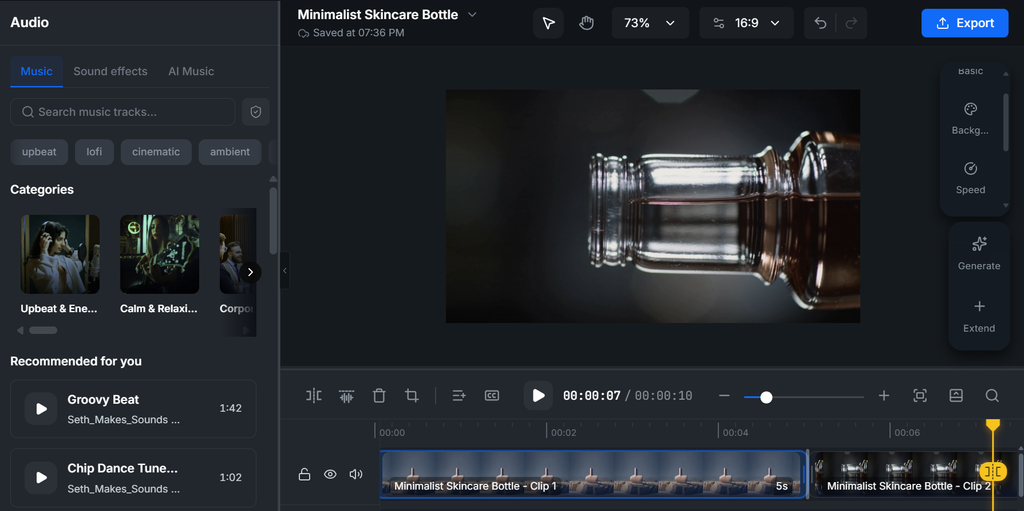Viewport: 1024px width, 511px height.
Task: Open closed captions tool
Action: [x=492, y=395]
